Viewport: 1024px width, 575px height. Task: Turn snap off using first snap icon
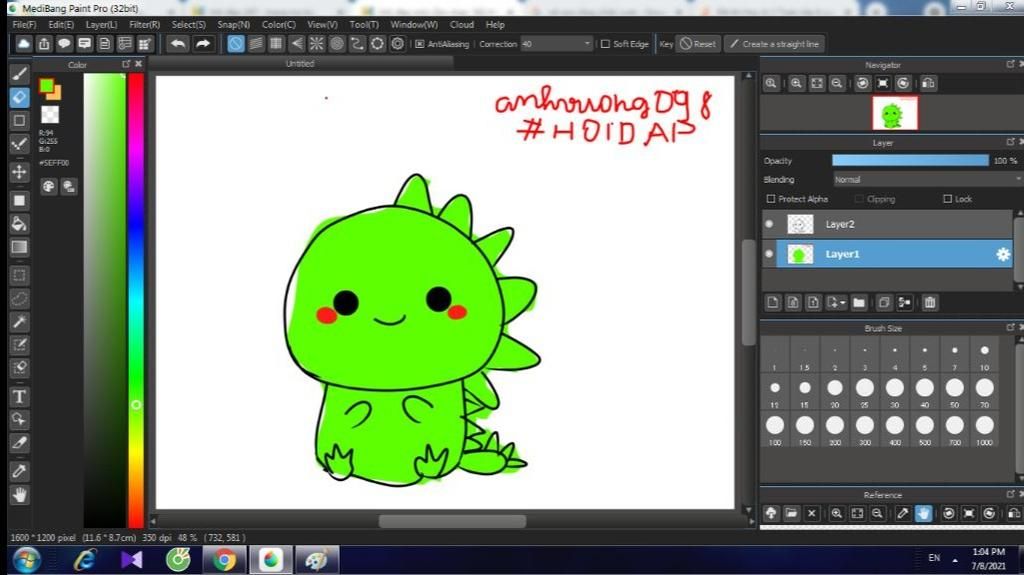pos(236,44)
